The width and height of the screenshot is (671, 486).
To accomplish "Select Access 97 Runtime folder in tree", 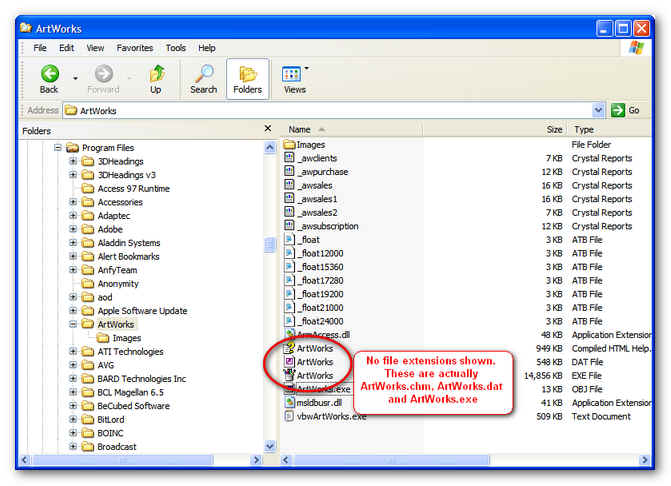I will (x=134, y=189).
